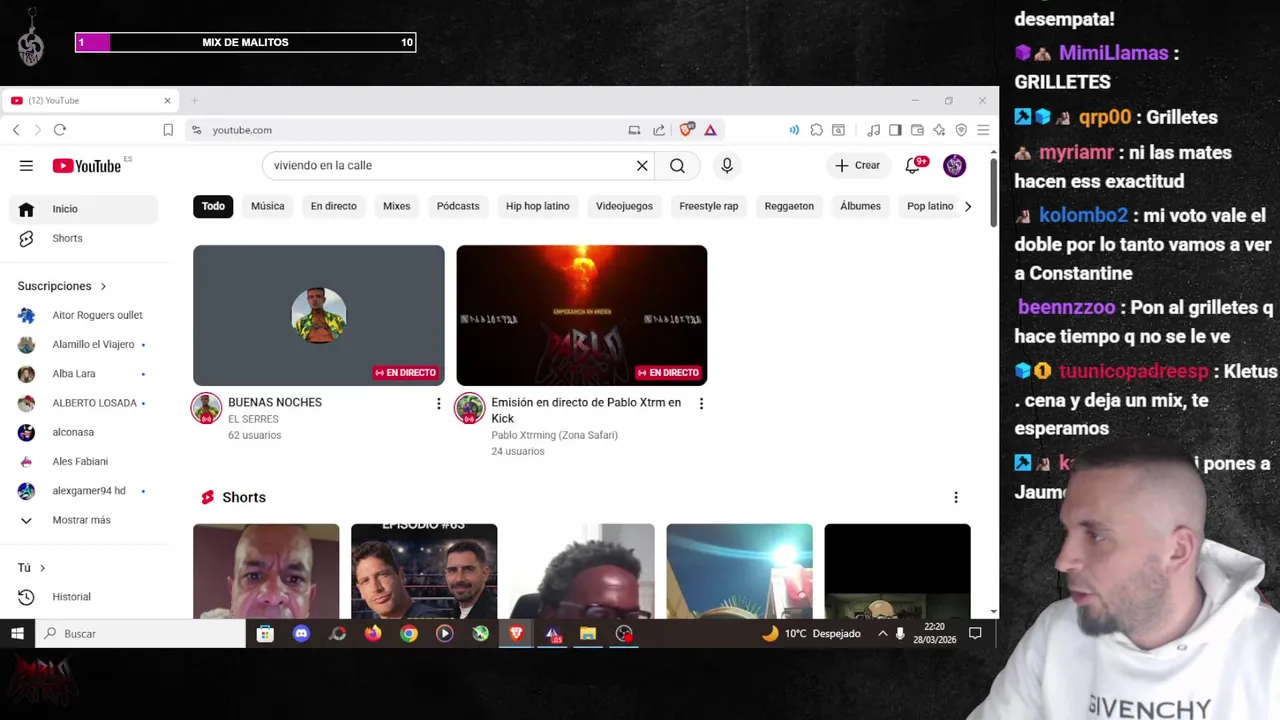Open File Explorer from the taskbar
The width and height of the screenshot is (1280, 720).
point(588,633)
